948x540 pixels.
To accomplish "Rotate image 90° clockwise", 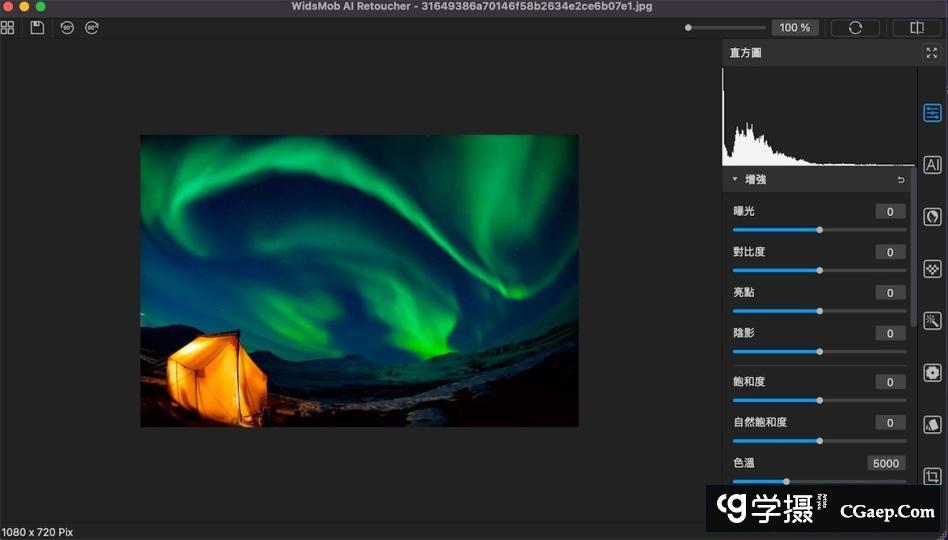I will [x=92, y=28].
